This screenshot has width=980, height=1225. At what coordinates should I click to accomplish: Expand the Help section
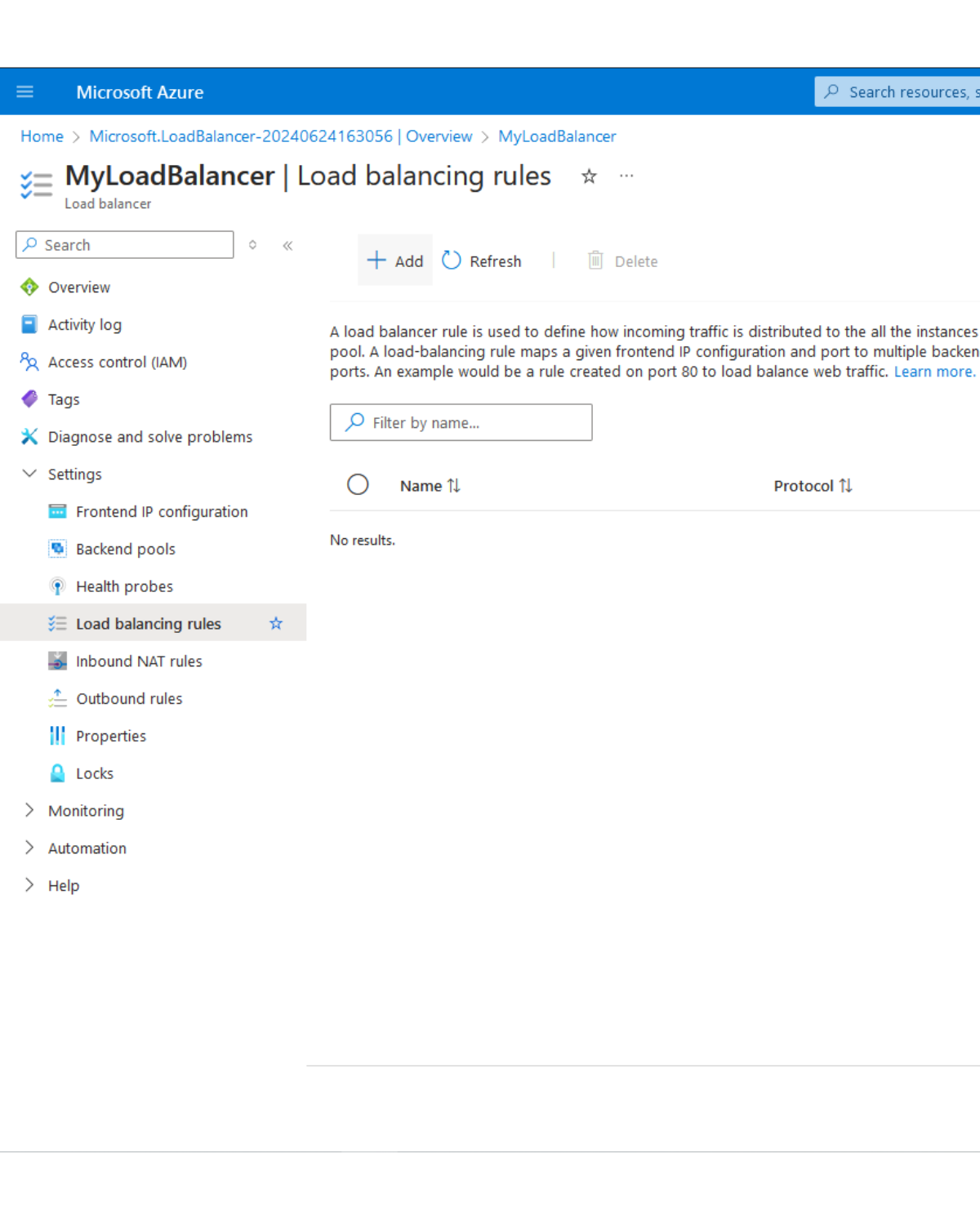tap(29, 885)
